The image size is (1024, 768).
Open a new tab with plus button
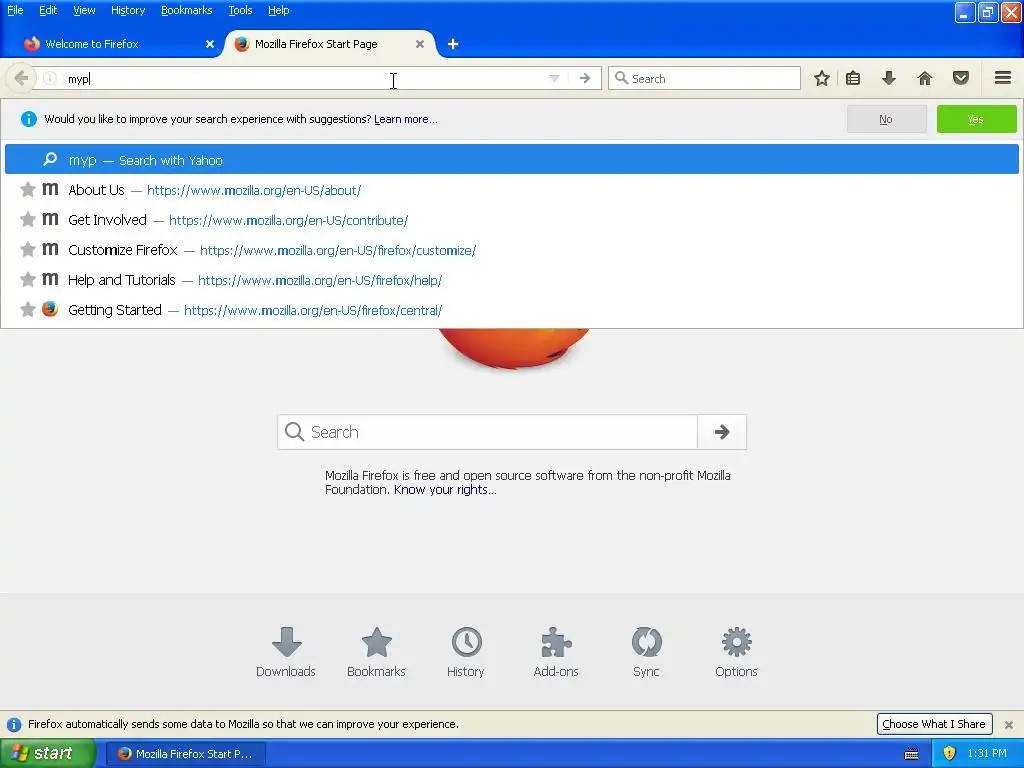[453, 44]
